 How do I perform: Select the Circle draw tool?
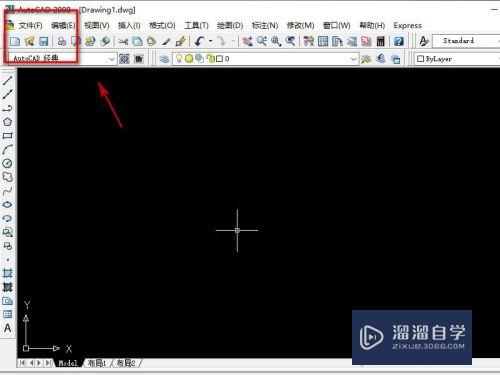(8, 163)
